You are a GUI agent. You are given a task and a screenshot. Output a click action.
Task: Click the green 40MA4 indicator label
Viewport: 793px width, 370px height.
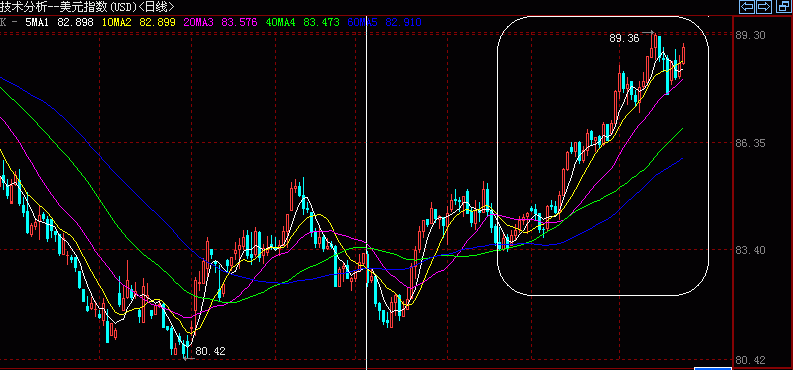(280, 22)
